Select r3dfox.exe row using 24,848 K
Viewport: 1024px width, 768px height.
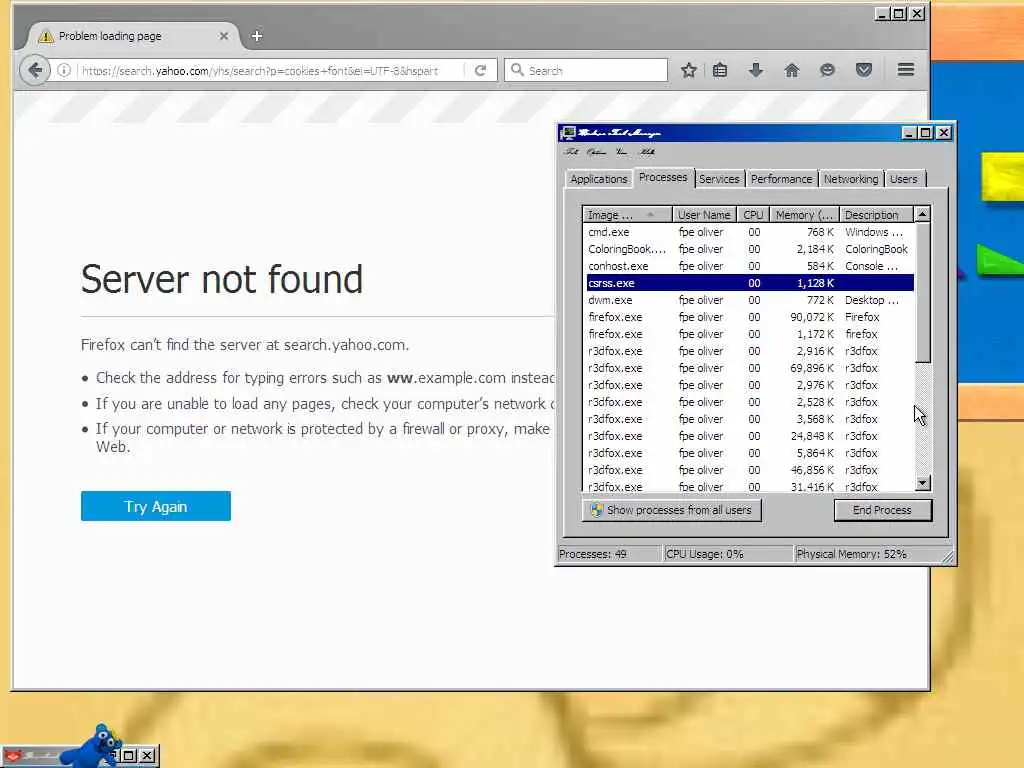click(749, 436)
